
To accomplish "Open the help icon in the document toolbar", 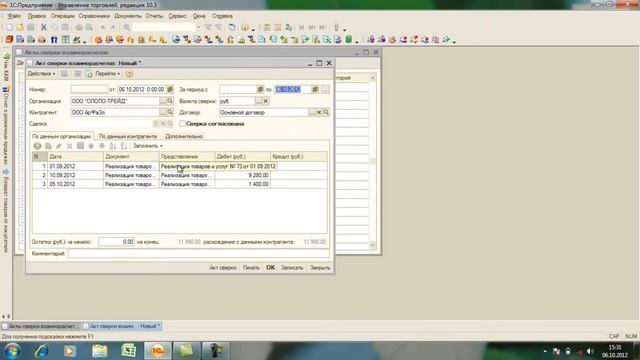I will point(129,74).
